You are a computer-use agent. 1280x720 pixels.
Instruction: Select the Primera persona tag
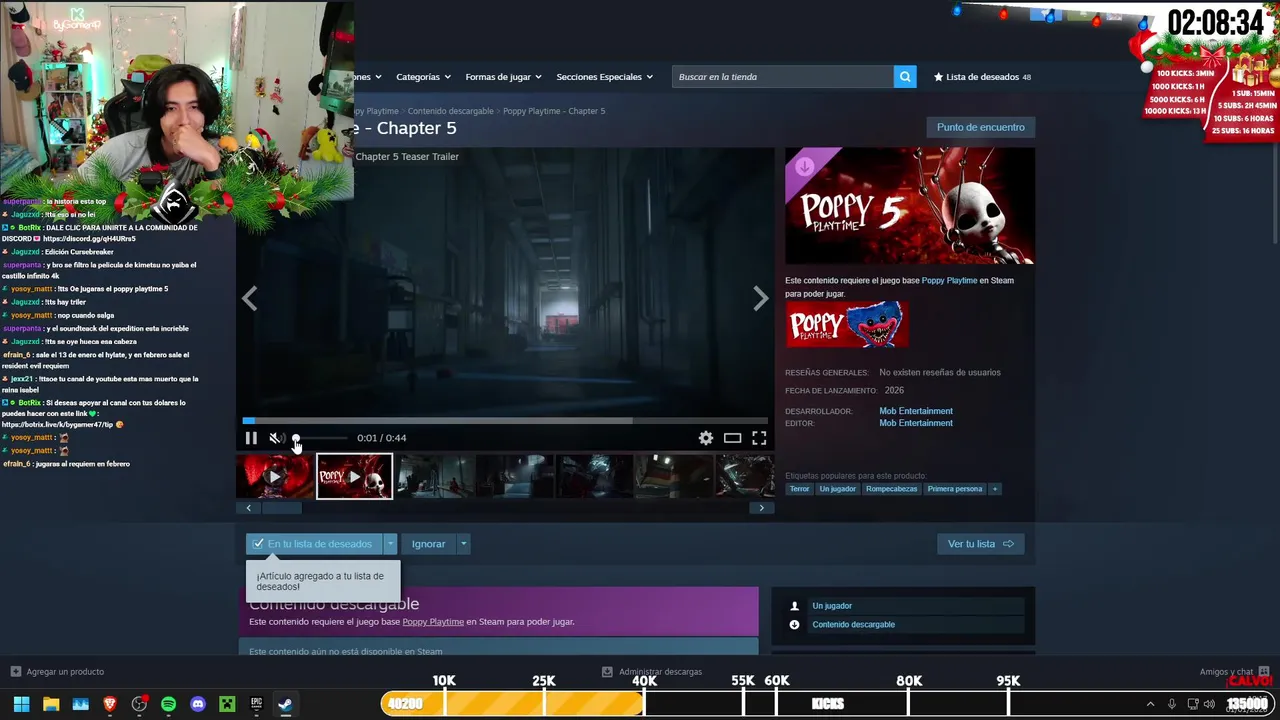[x=955, y=489]
